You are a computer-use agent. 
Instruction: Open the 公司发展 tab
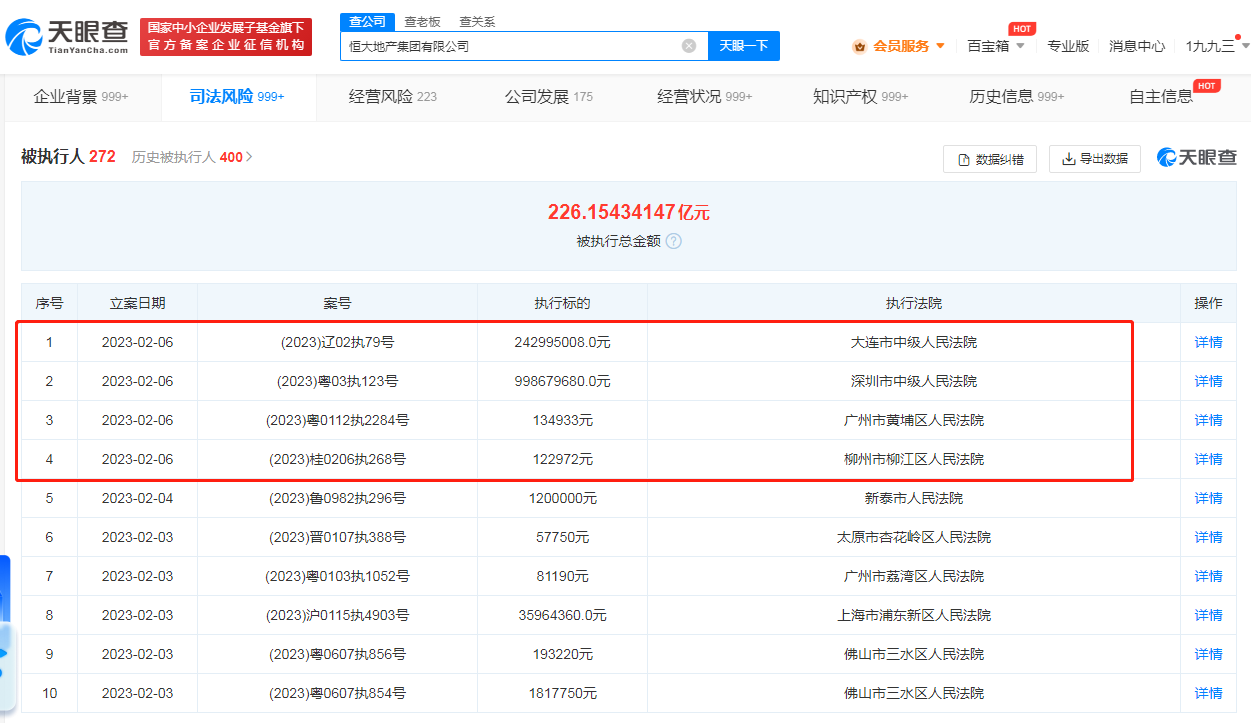[x=549, y=97]
